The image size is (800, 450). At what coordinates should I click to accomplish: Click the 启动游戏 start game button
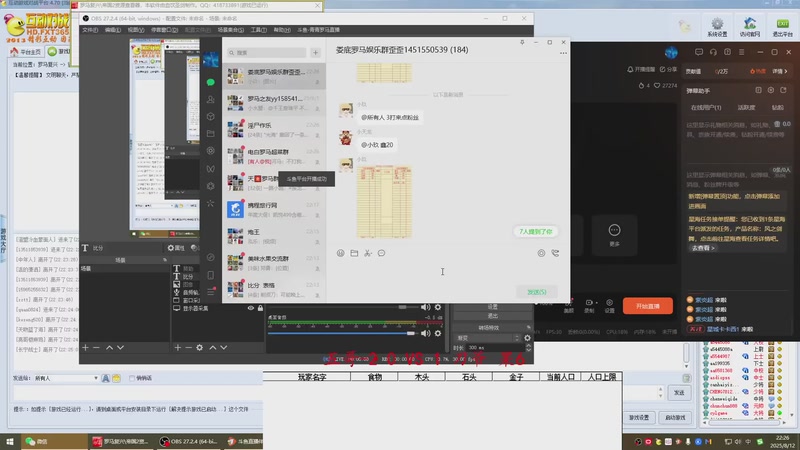coord(675,417)
